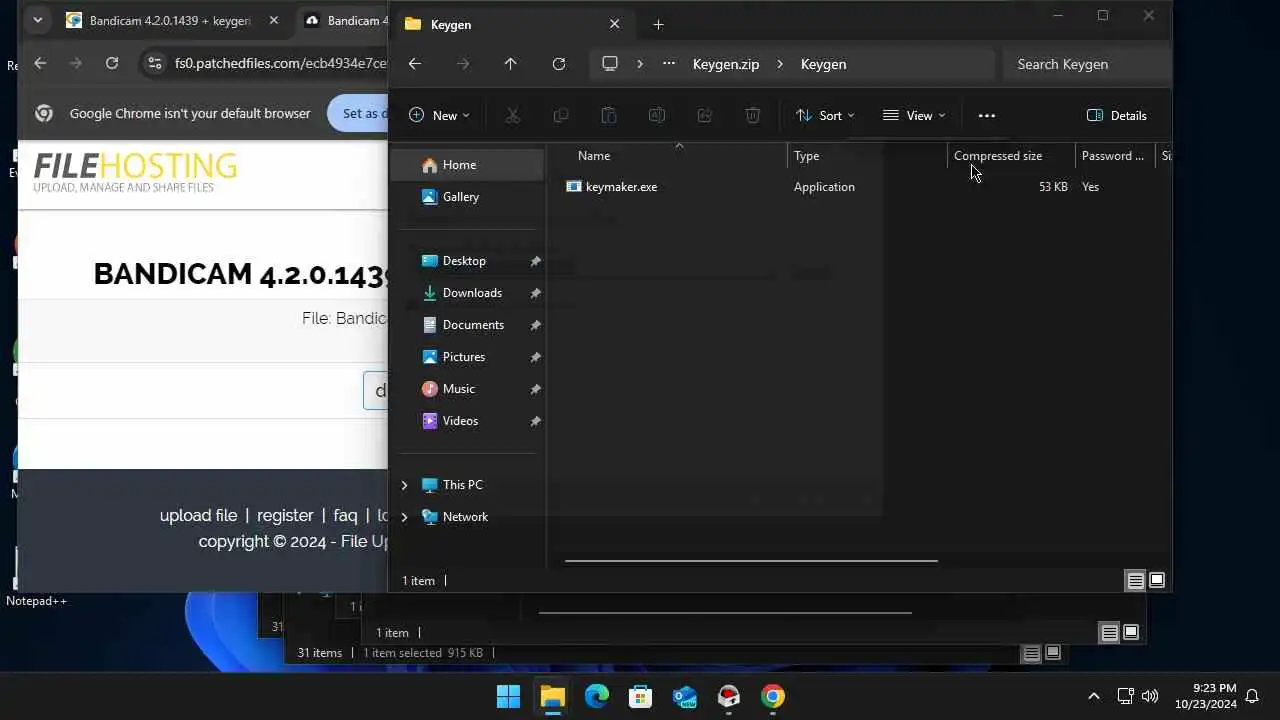
Task: Click chevron between Keygen.zip and Keygen
Action: (780, 64)
